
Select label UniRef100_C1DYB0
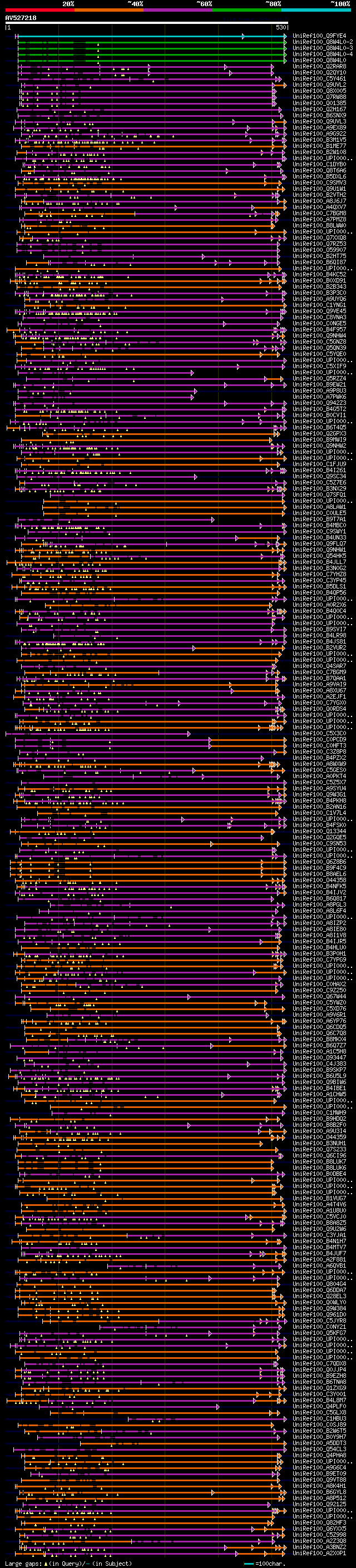tap(319, 164)
